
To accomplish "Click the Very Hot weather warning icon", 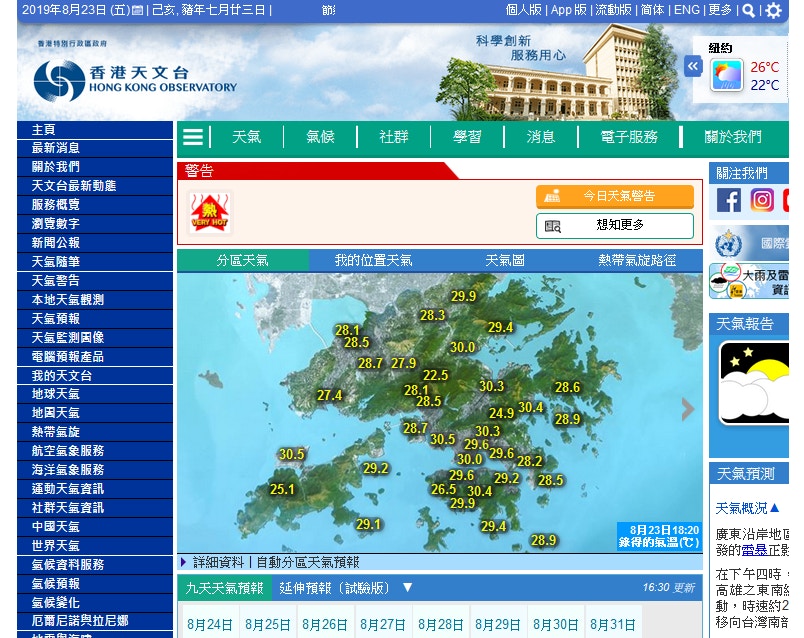I will point(210,212).
